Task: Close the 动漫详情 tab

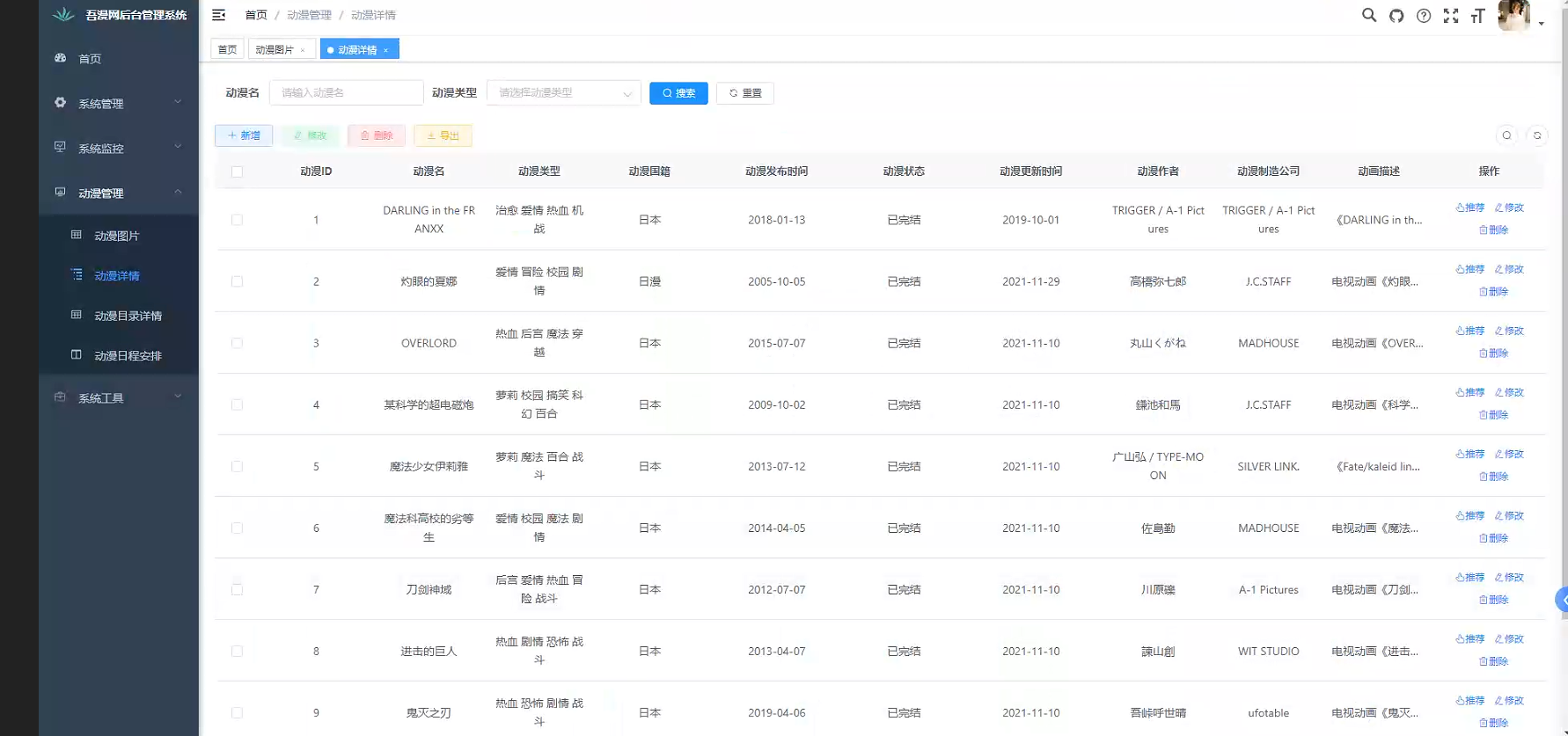Action: click(x=385, y=50)
